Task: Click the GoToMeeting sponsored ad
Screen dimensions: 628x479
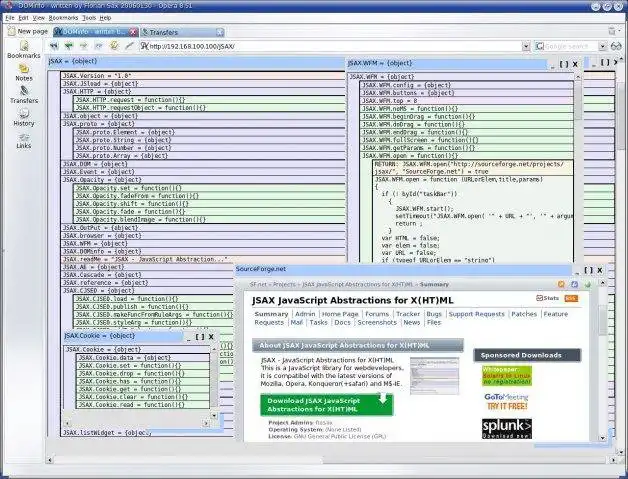Action: pos(507,401)
